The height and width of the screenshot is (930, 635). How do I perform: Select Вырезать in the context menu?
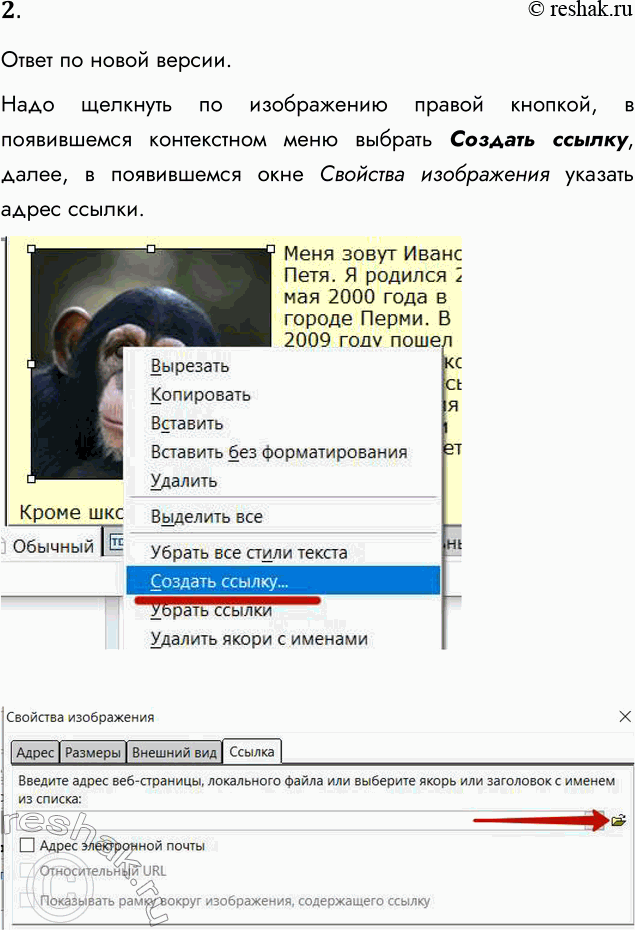[190, 366]
